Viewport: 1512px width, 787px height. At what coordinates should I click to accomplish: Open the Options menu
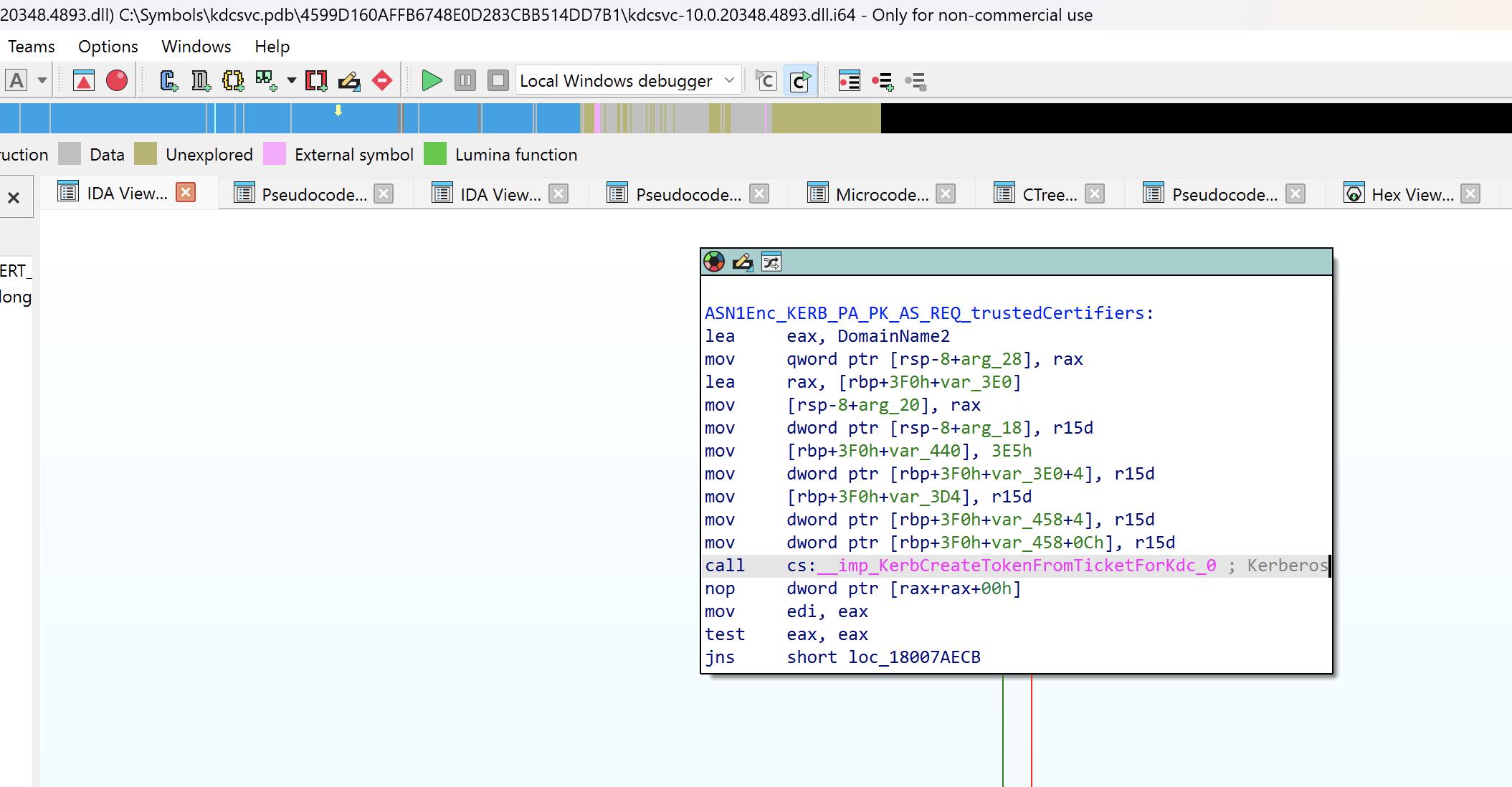[108, 47]
